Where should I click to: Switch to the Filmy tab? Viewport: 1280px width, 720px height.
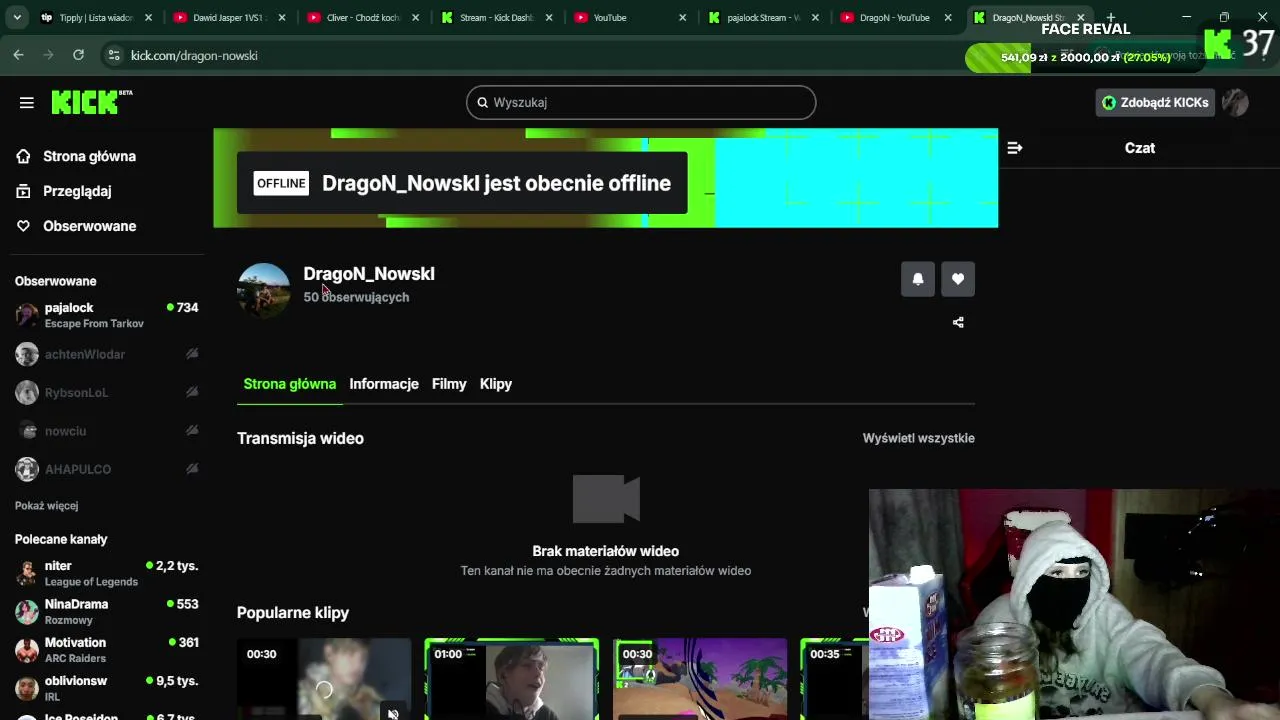(449, 384)
